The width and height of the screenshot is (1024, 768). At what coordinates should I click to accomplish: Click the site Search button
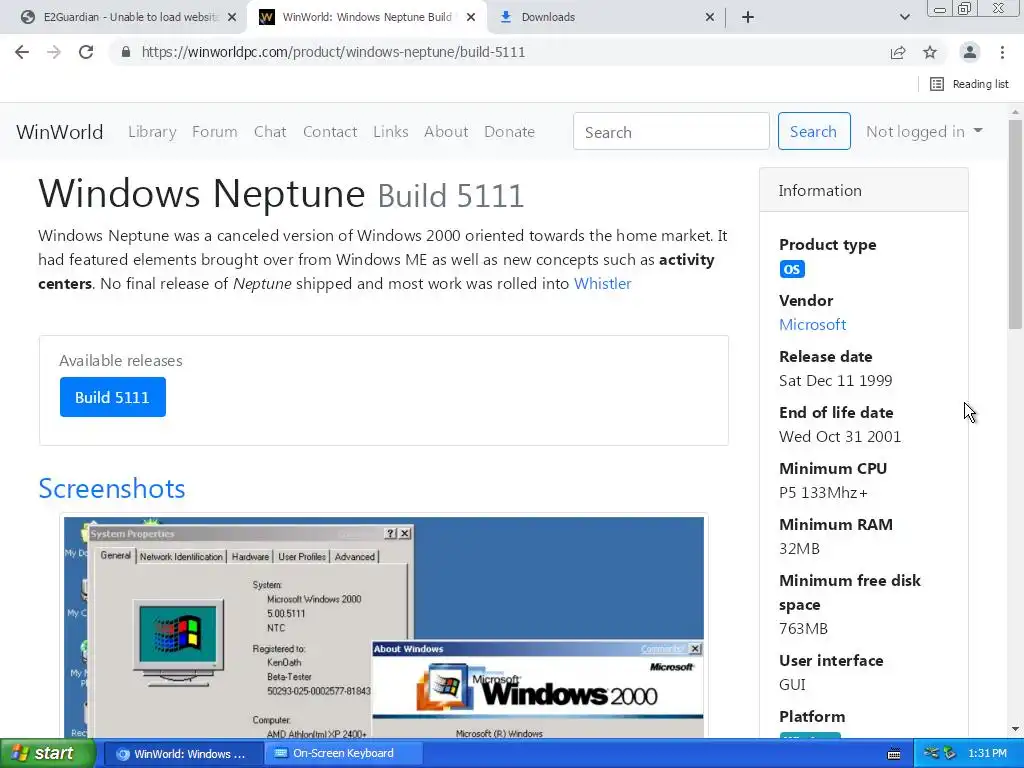pyautogui.click(x=814, y=131)
